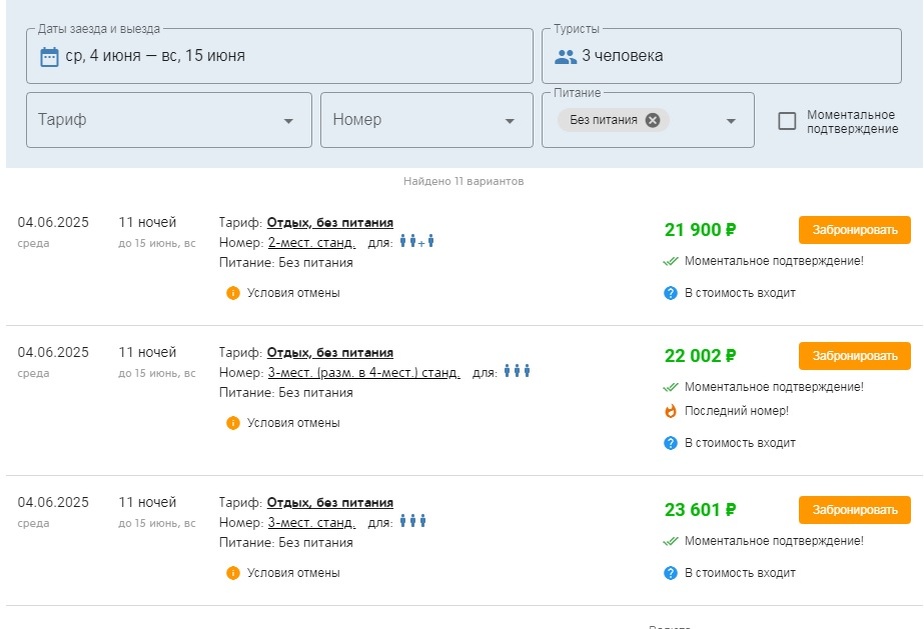Click the question icon for 22 002 ₽ offer
The width and height of the screenshot is (924, 629).
click(671, 443)
